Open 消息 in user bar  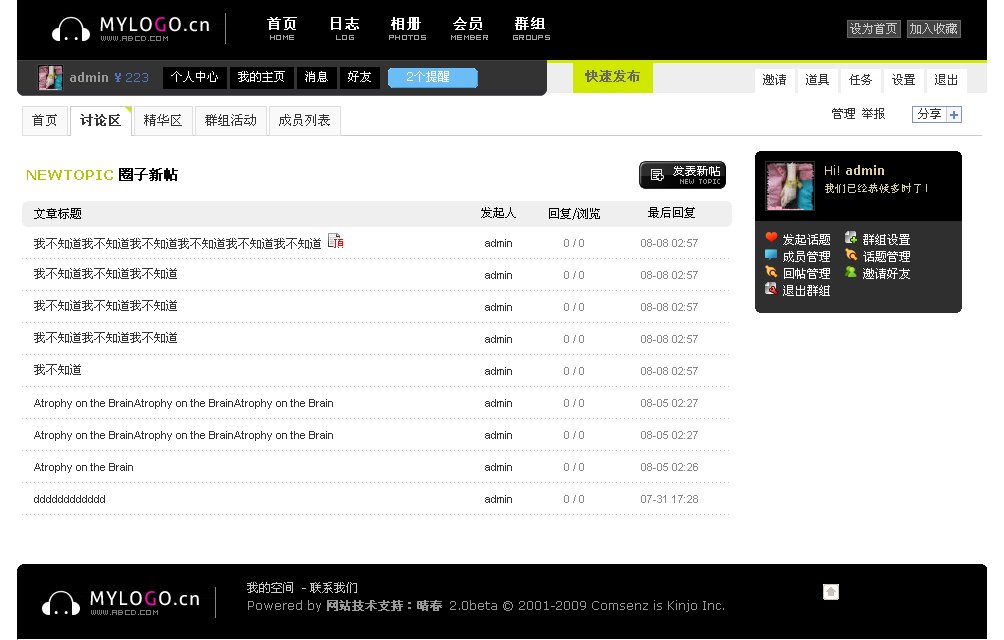(316, 77)
